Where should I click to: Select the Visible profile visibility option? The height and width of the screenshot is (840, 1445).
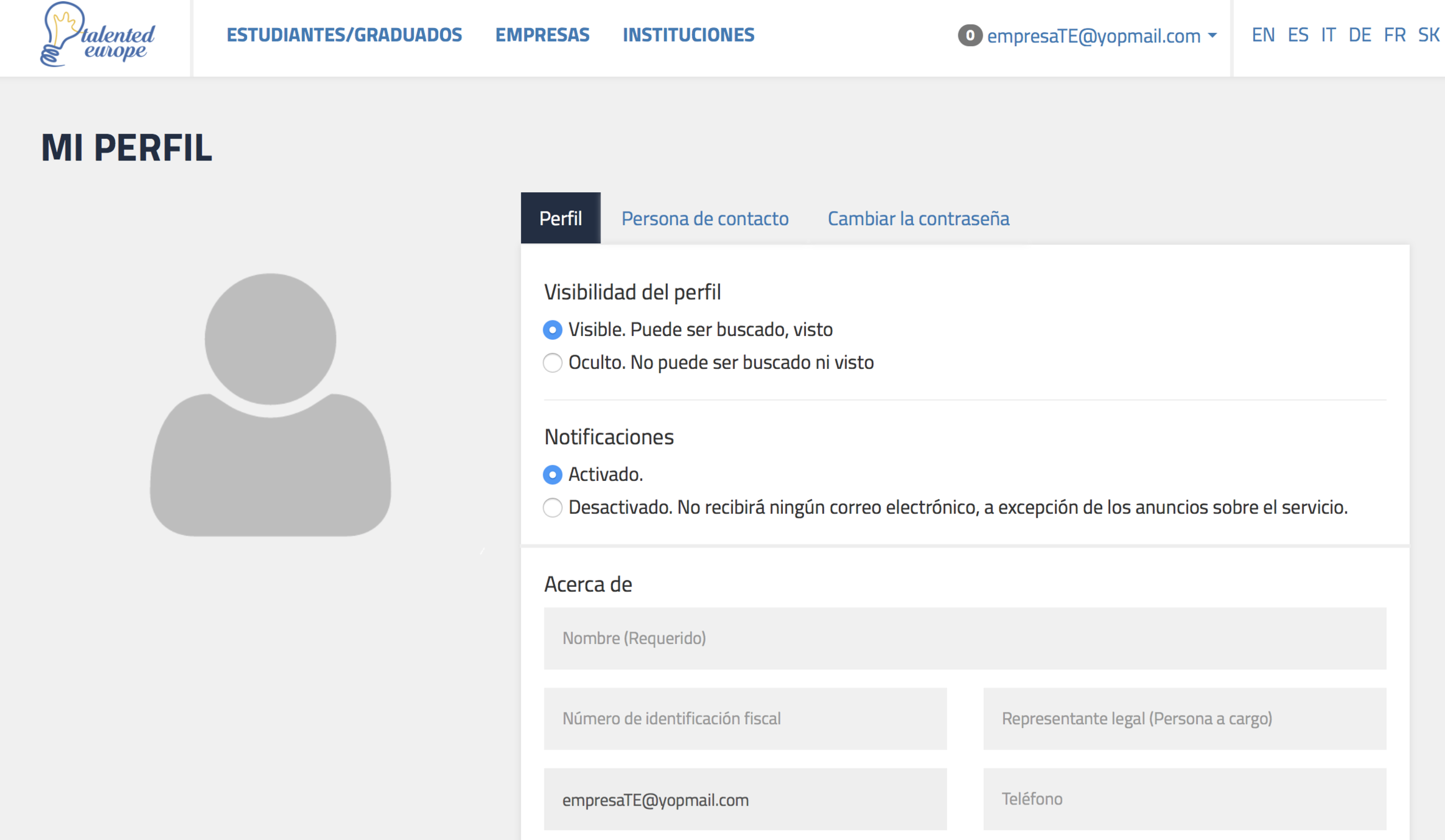click(553, 330)
